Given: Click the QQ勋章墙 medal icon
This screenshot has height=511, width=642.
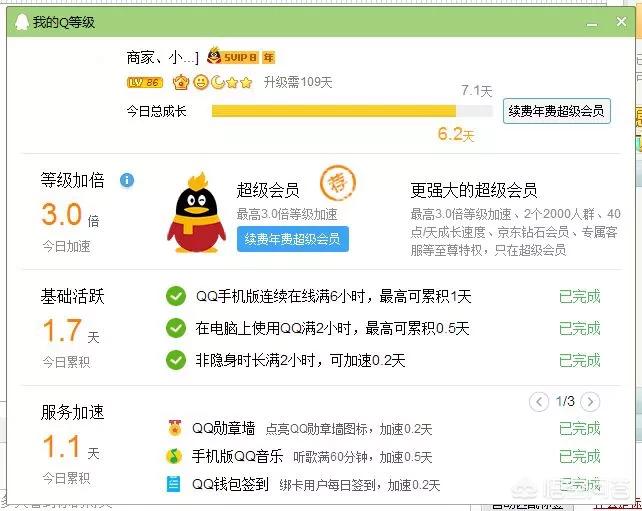Looking at the screenshot, I should (175, 428).
